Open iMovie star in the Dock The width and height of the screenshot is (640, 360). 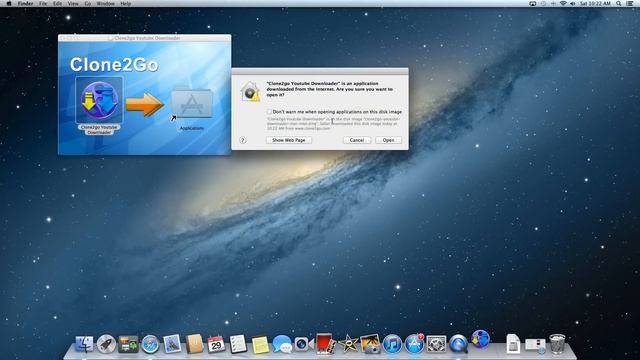click(x=348, y=344)
